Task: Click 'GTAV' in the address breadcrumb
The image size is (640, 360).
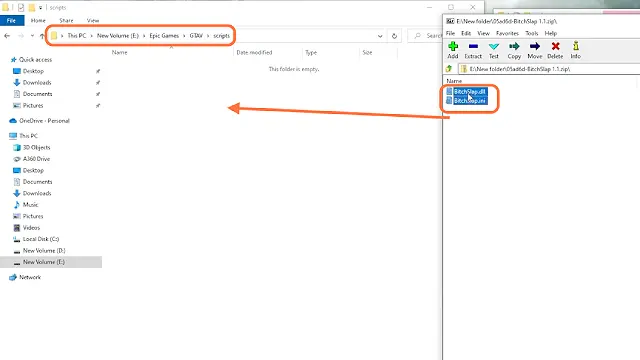Action: [x=196, y=36]
